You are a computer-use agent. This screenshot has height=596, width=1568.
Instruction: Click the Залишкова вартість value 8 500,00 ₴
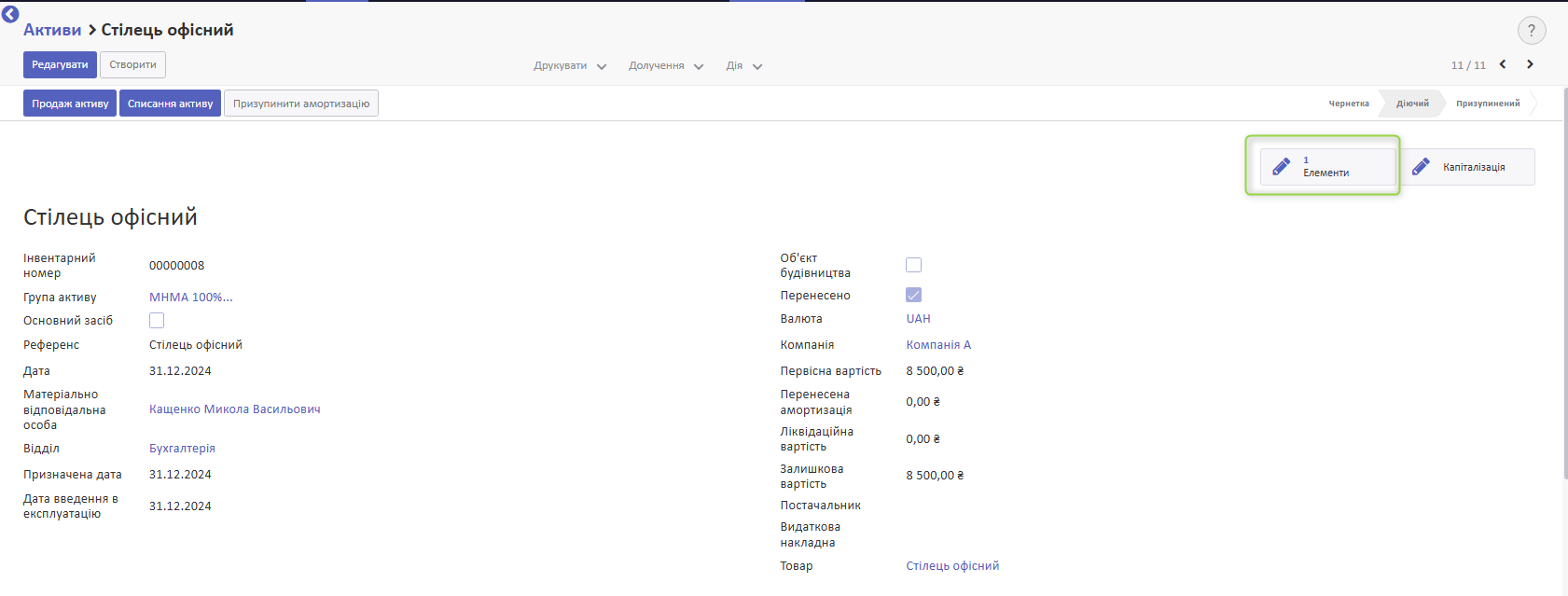coord(935,476)
